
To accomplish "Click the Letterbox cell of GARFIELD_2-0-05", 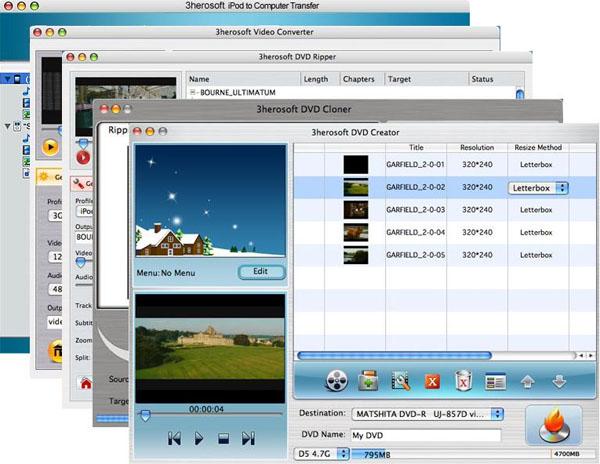I will click(x=536, y=255).
